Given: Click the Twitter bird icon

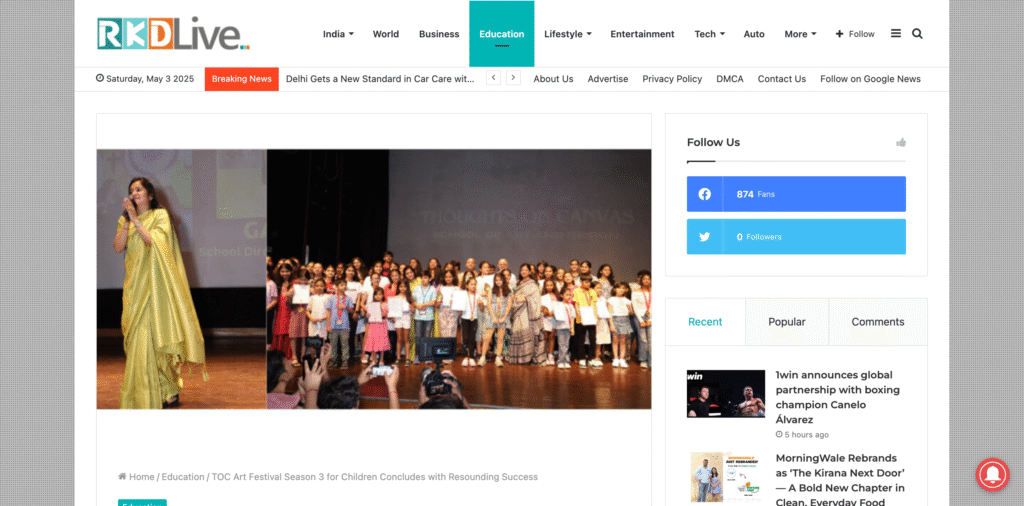Looking at the screenshot, I should 705,237.
